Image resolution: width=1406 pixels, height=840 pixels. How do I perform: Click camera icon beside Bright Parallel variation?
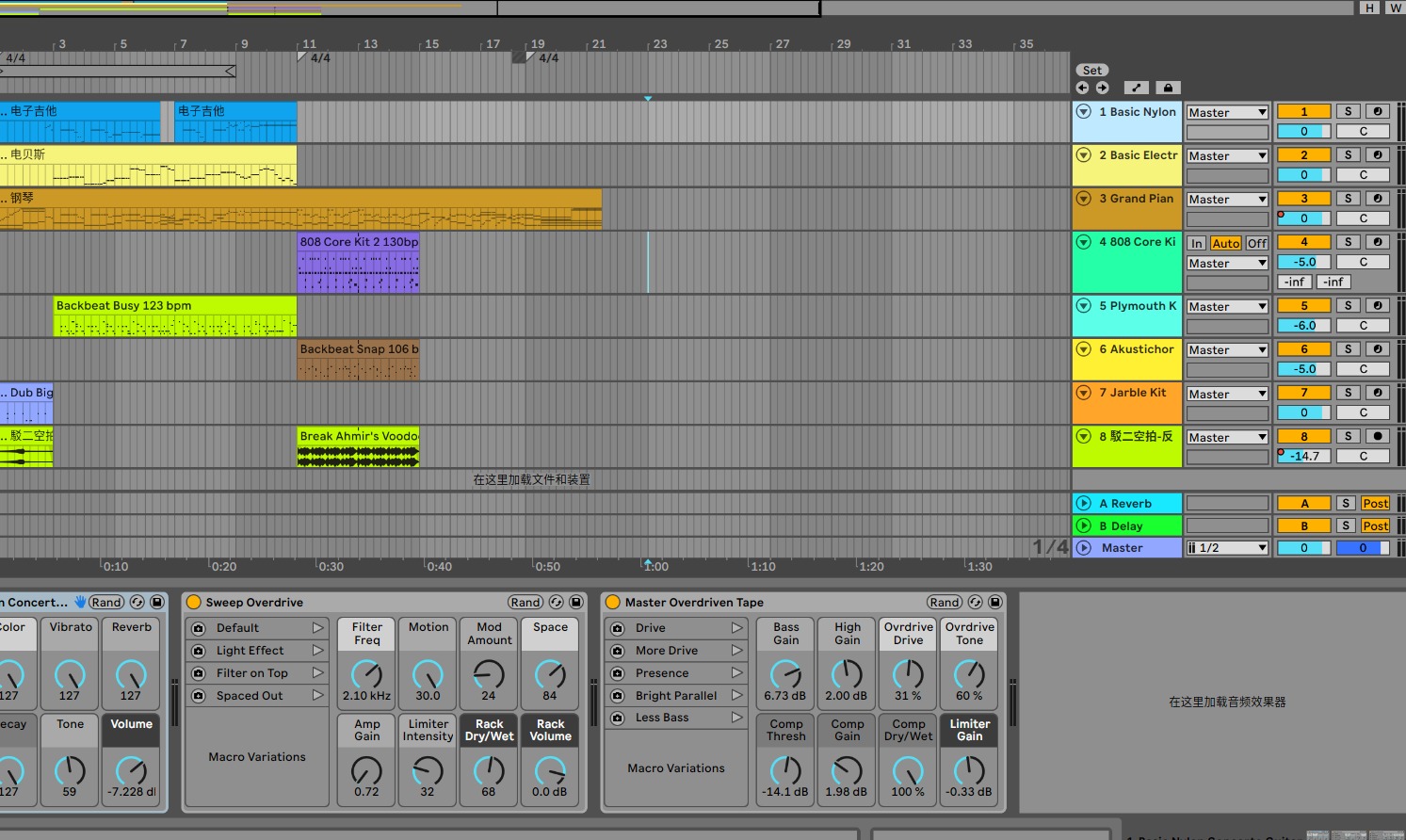pos(617,696)
